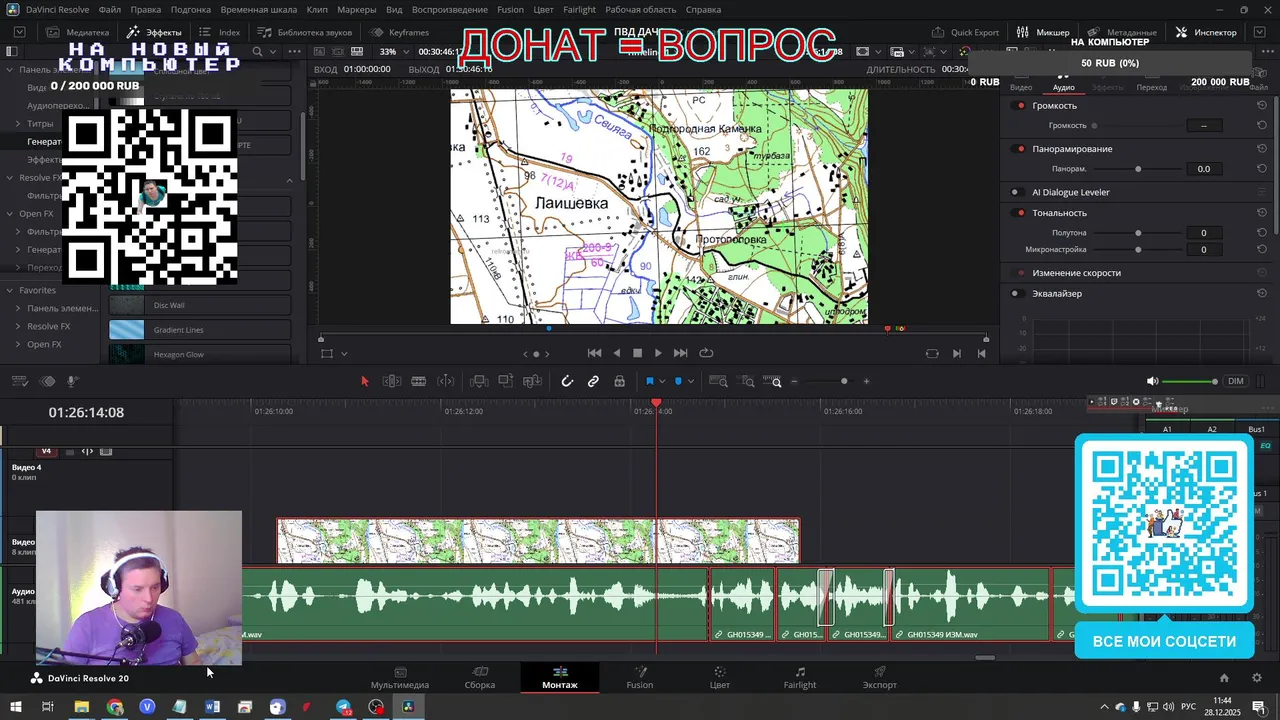Toggle Position Lock padlock icon
Screen dimensions: 1280x720
click(620, 381)
